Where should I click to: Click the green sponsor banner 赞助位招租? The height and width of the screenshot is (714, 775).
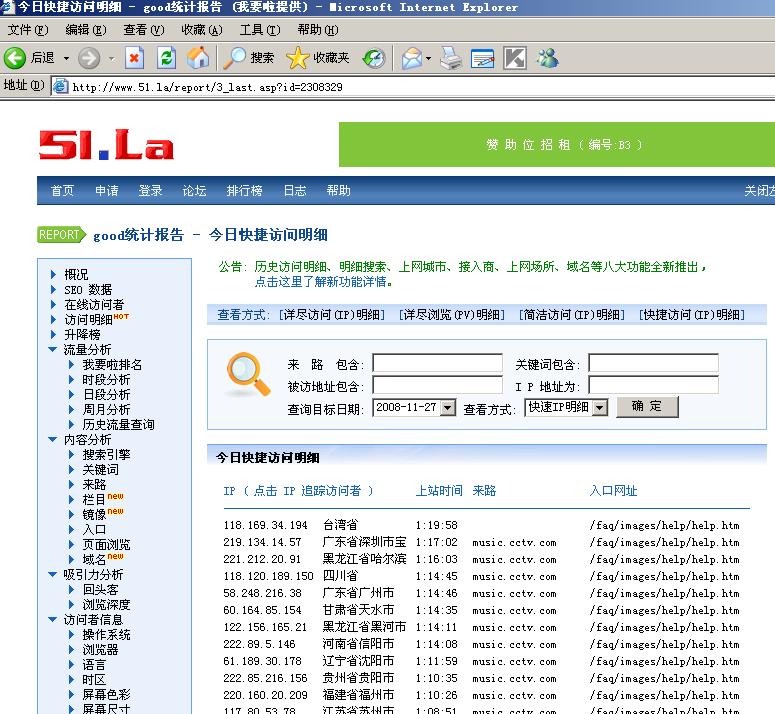(557, 144)
